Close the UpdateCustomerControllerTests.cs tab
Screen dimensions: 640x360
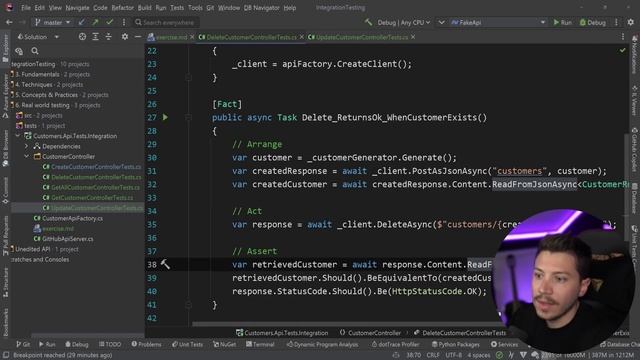413,37
